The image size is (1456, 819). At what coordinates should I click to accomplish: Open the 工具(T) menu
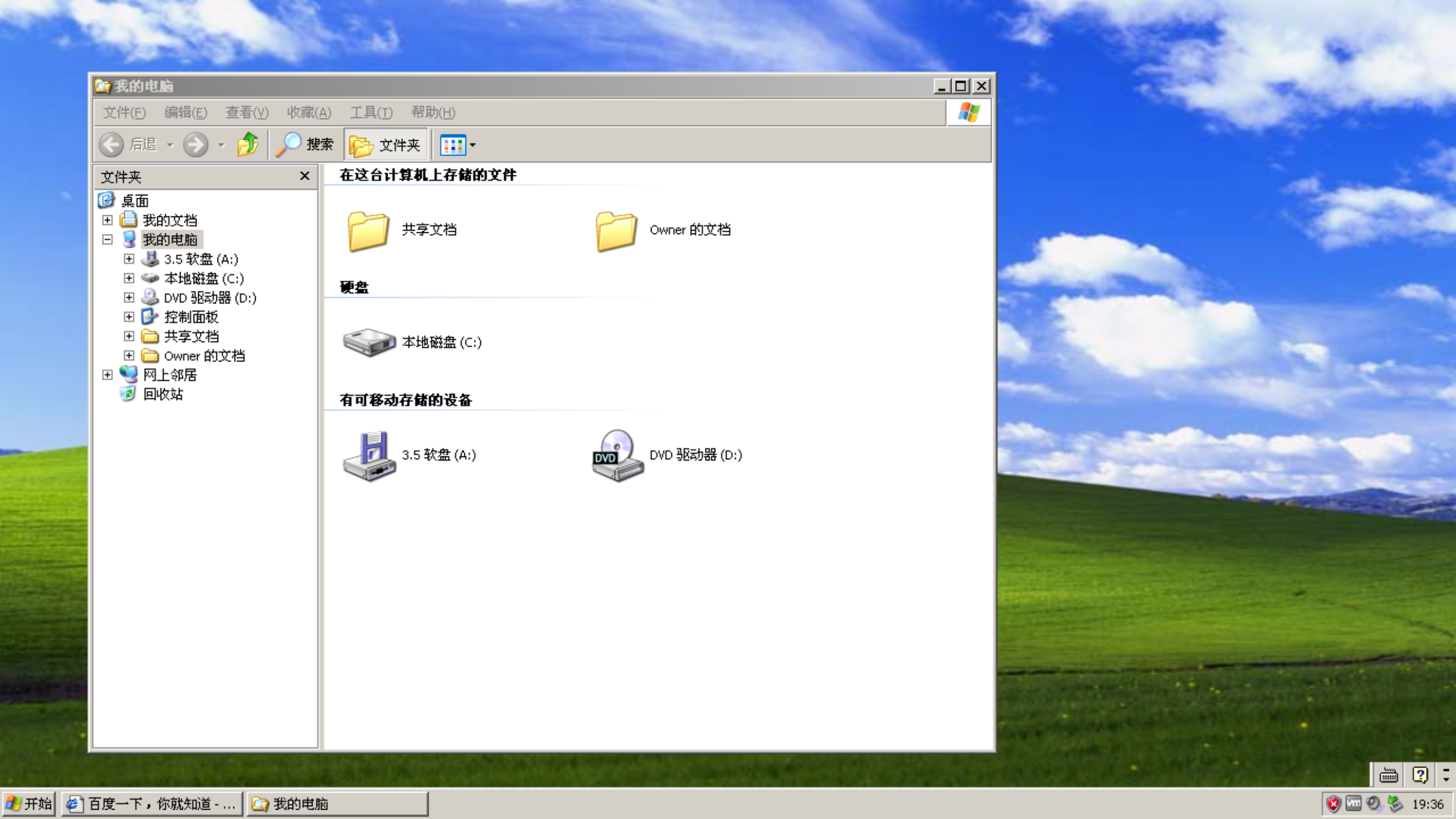pyautogui.click(x=371, y=112)
